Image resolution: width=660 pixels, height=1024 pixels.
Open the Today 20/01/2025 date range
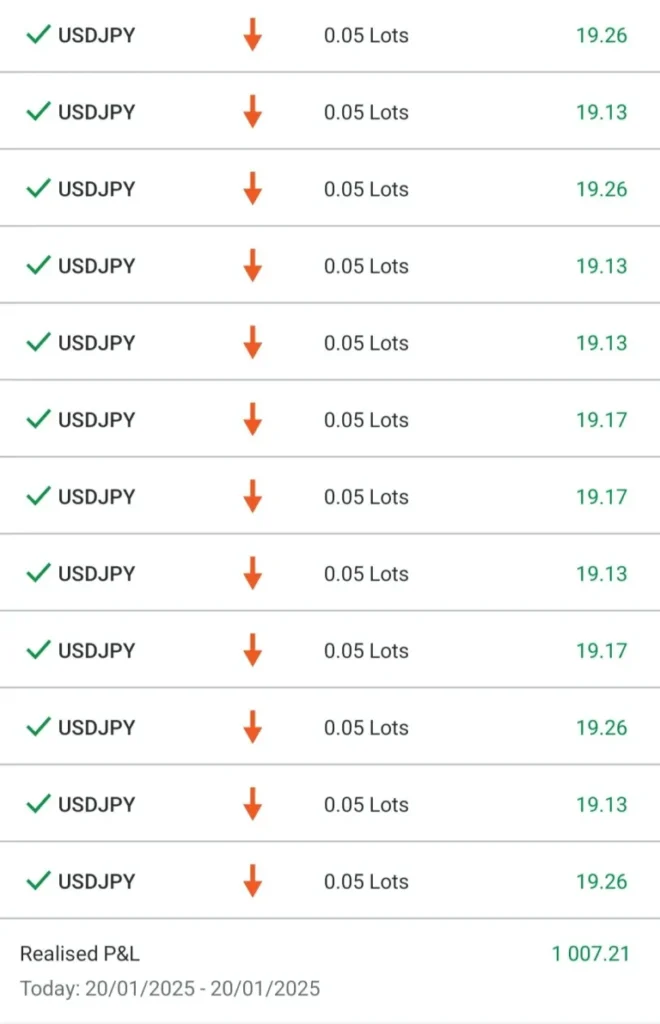coord(170,989)
